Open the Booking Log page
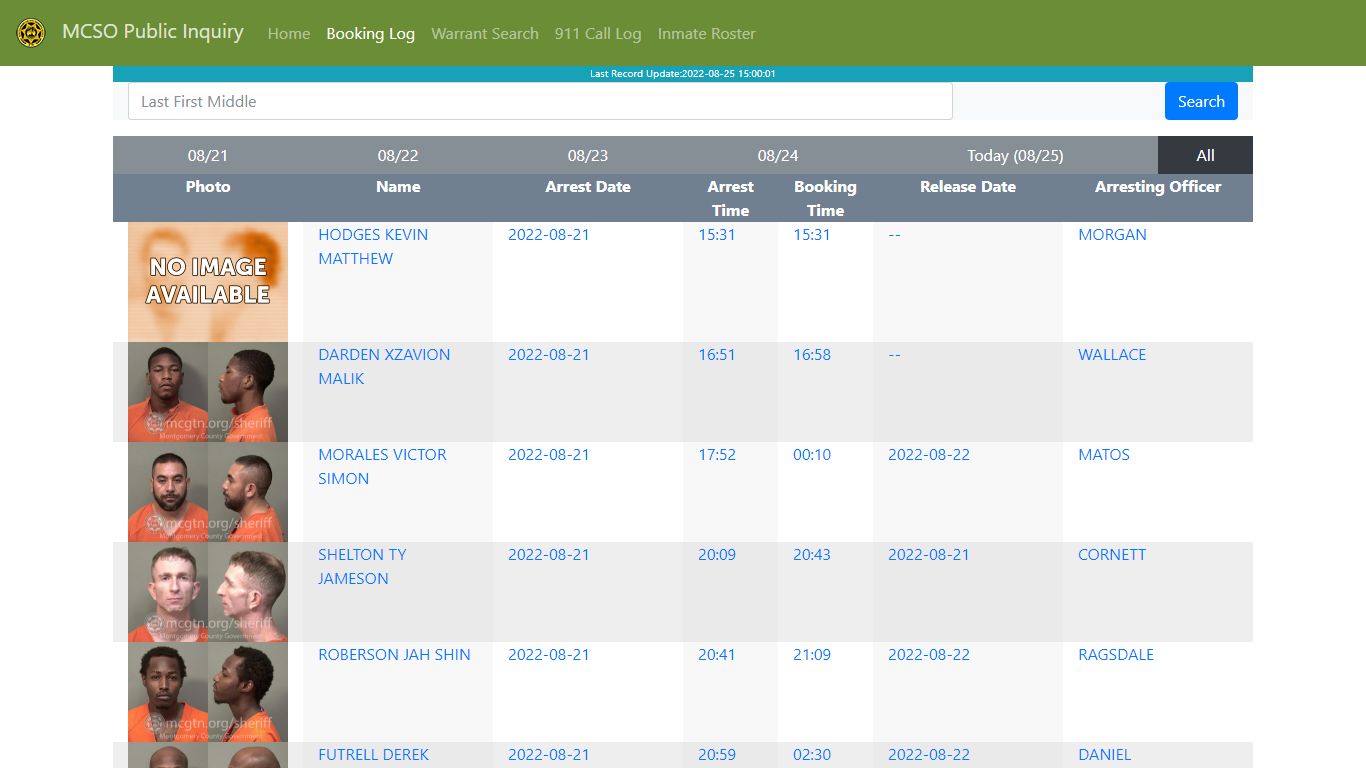 pyautogui.click(x=370, y=33)
